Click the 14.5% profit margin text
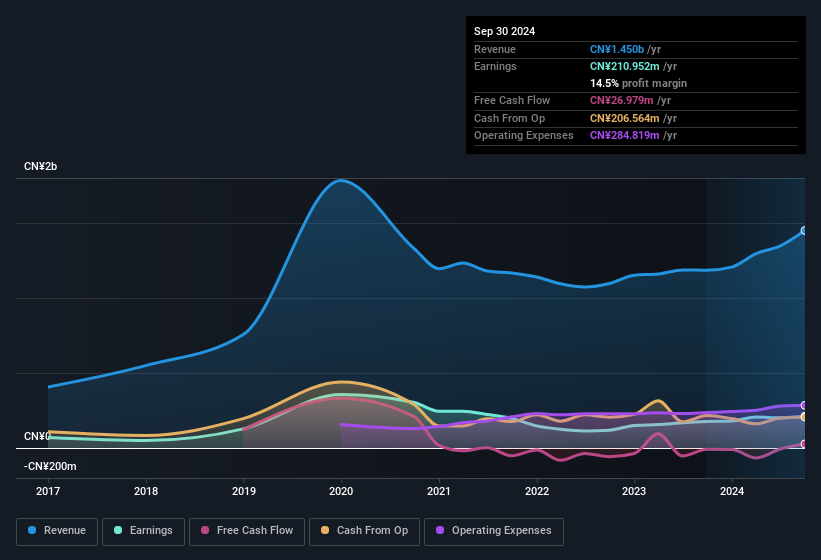 [638, 83]
